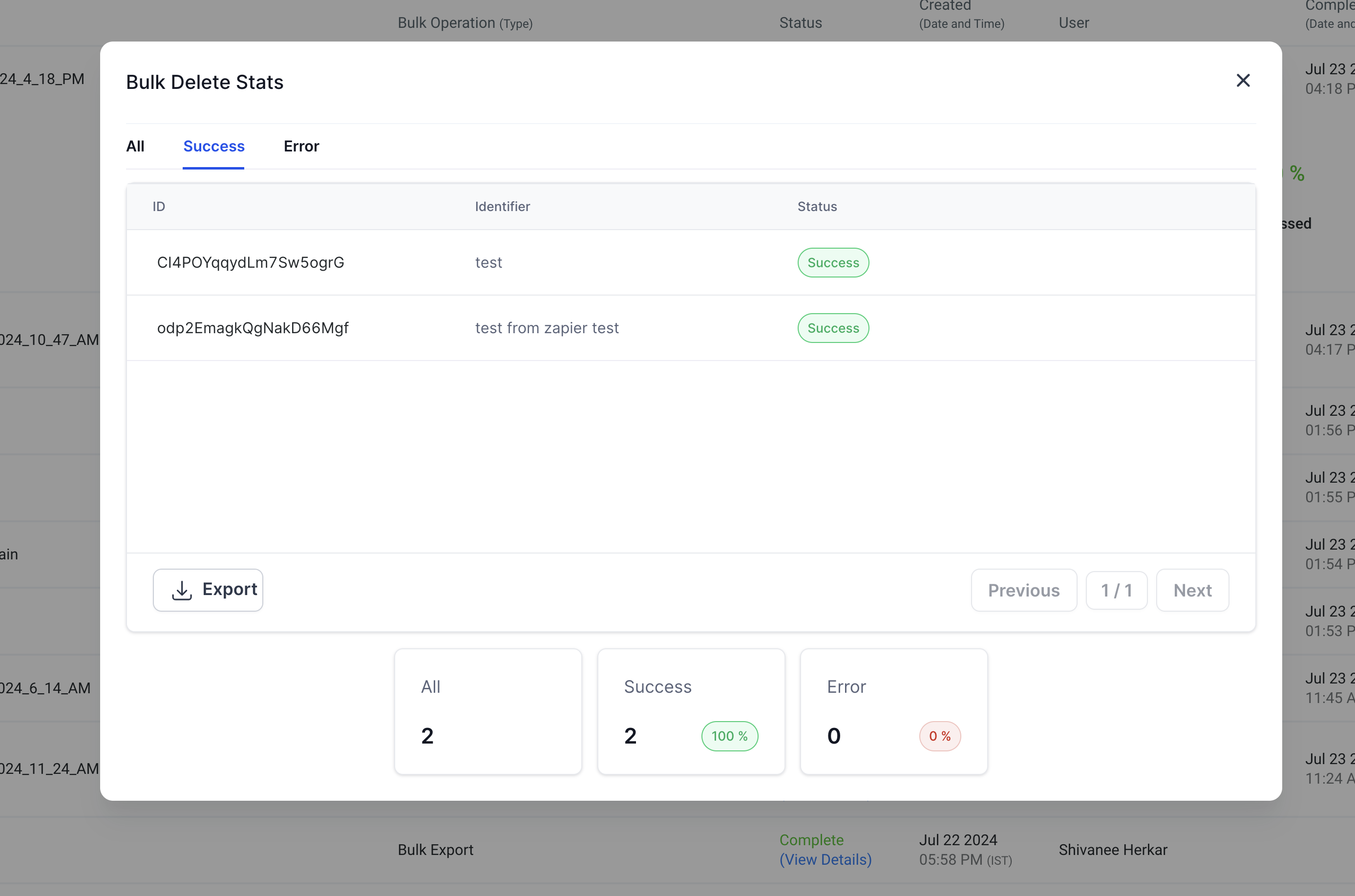1355x896 pixels.
Task: Click Success badge in second row
Action: [x=832, y=328]
